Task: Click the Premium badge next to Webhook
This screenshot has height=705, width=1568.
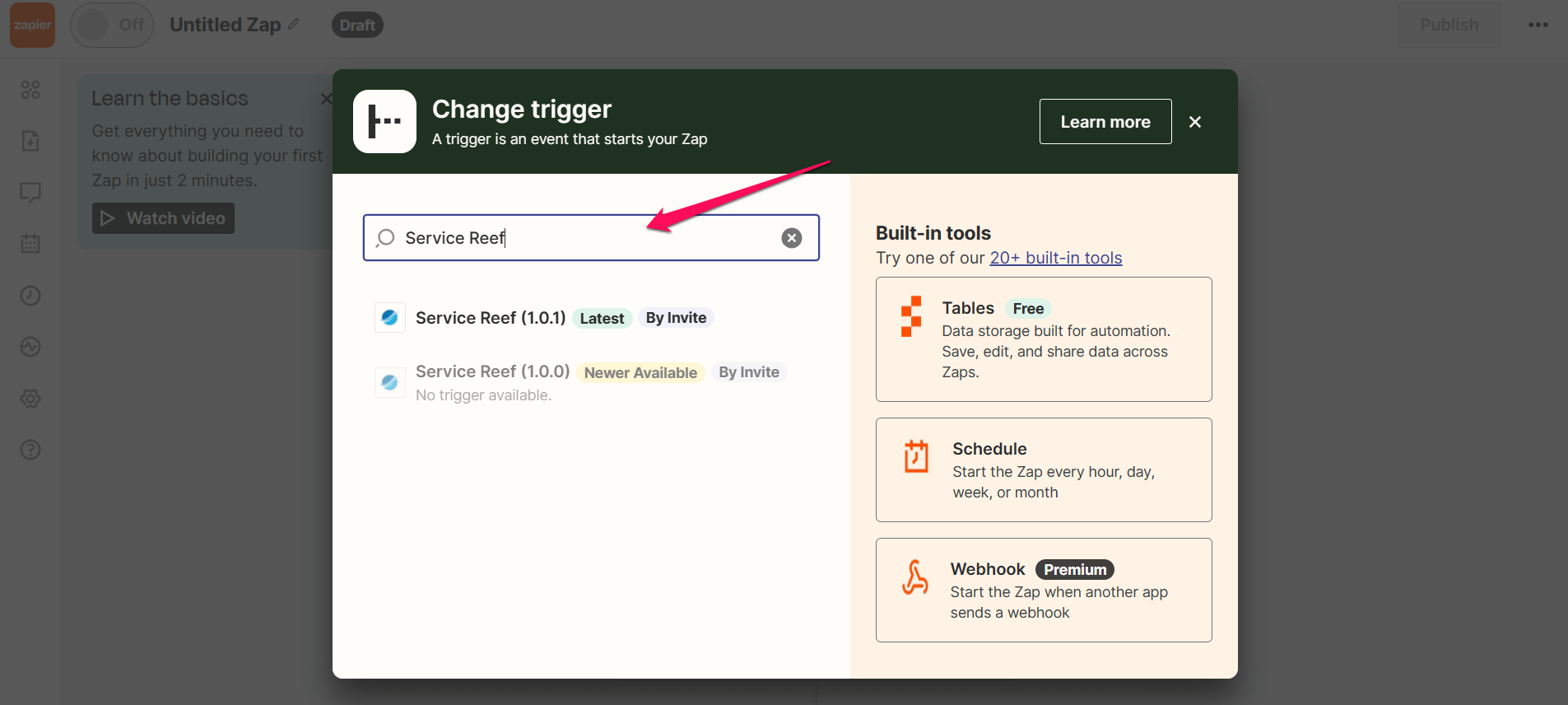Action: click(x=1075, y=569)
